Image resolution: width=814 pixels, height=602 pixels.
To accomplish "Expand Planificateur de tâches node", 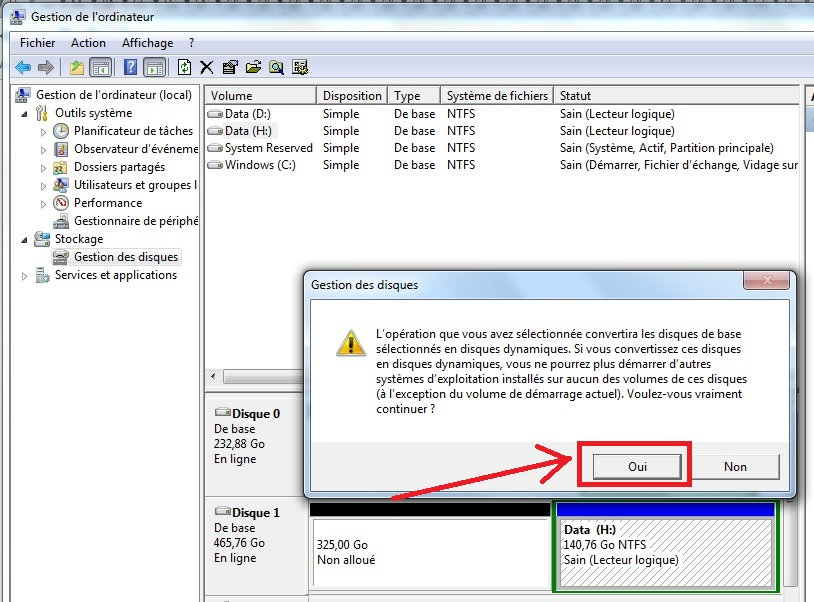I will tap(43, 132).
